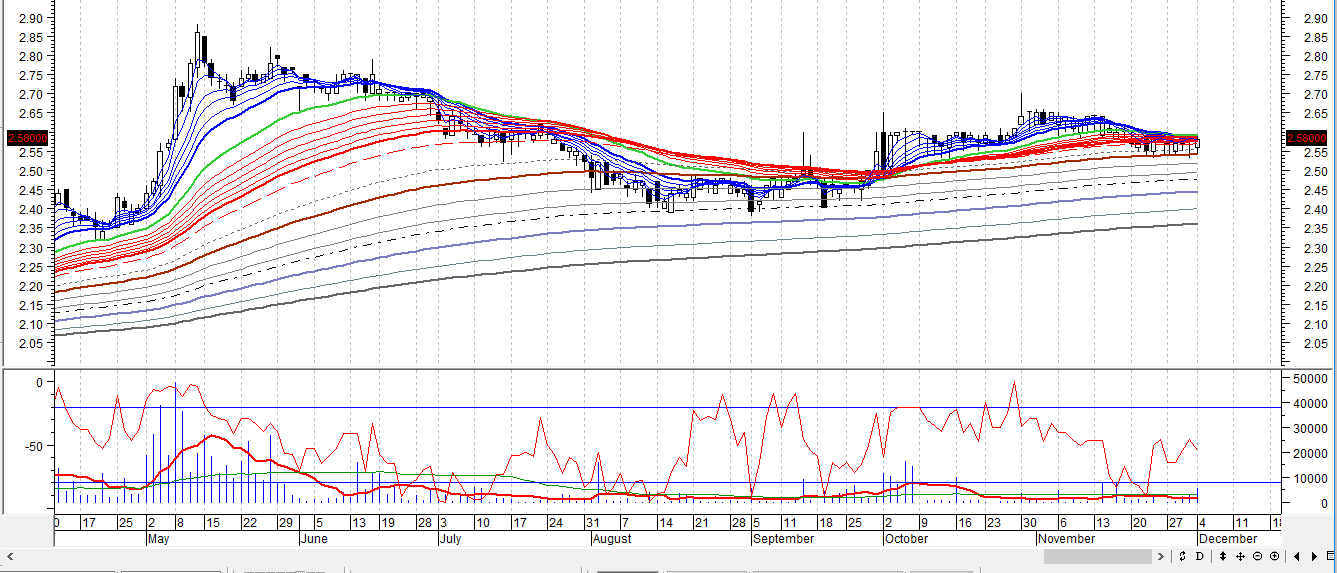Screen dimensions: 1337x573
Task: Step chart forward with right triangle icon
Action: tap(1314, 556)
